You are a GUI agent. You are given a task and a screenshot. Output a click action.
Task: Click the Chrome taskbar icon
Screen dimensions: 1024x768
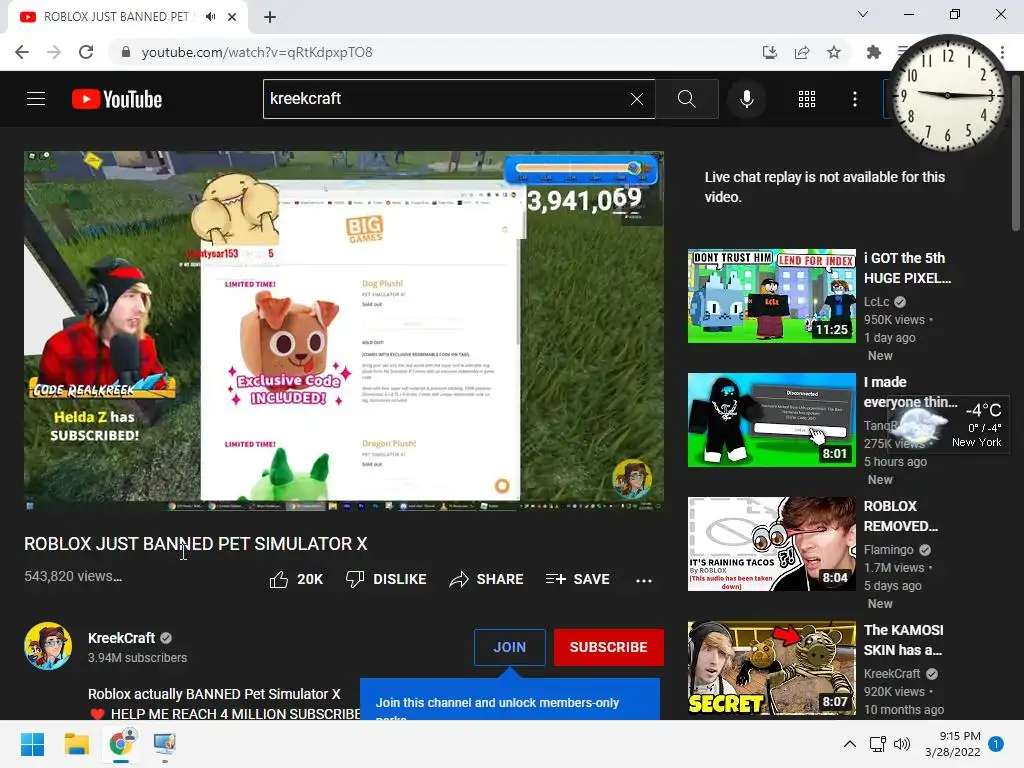121,744
